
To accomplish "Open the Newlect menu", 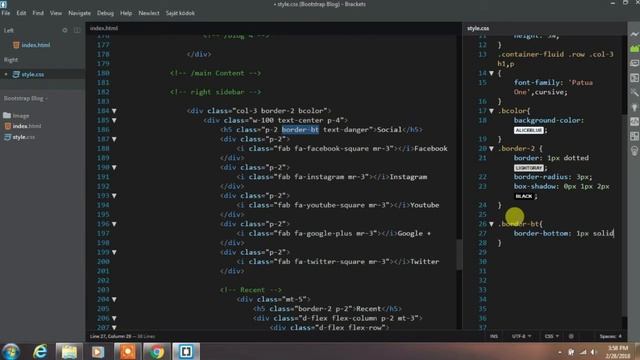I will 149,13.
